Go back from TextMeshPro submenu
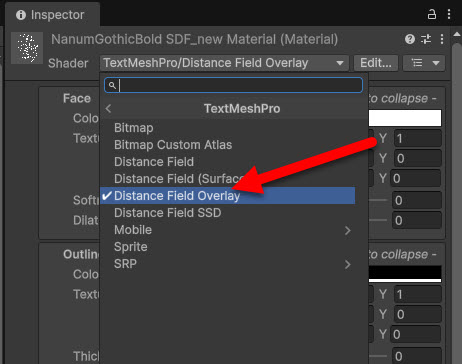Image resolution: width=462 pixels, height=364 pixels. pos(108,109)
